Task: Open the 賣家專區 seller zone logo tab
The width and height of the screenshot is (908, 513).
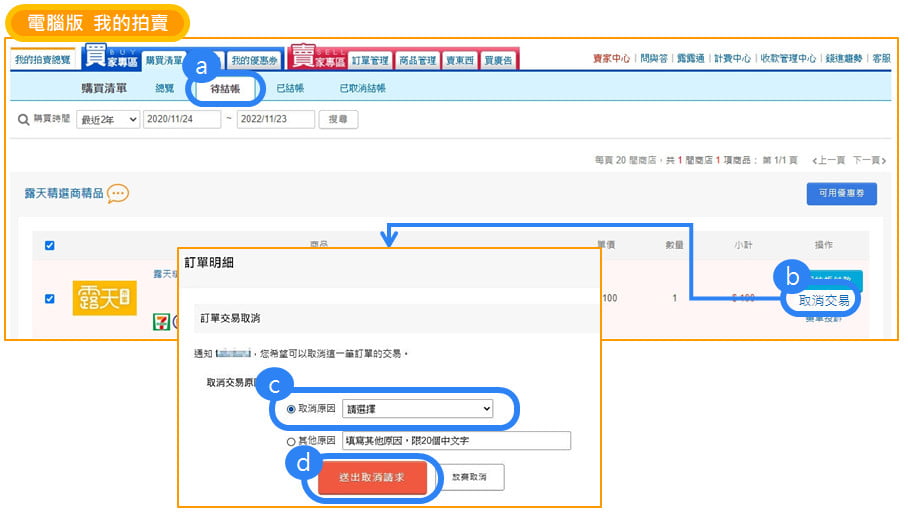Action: coord(316,57)
